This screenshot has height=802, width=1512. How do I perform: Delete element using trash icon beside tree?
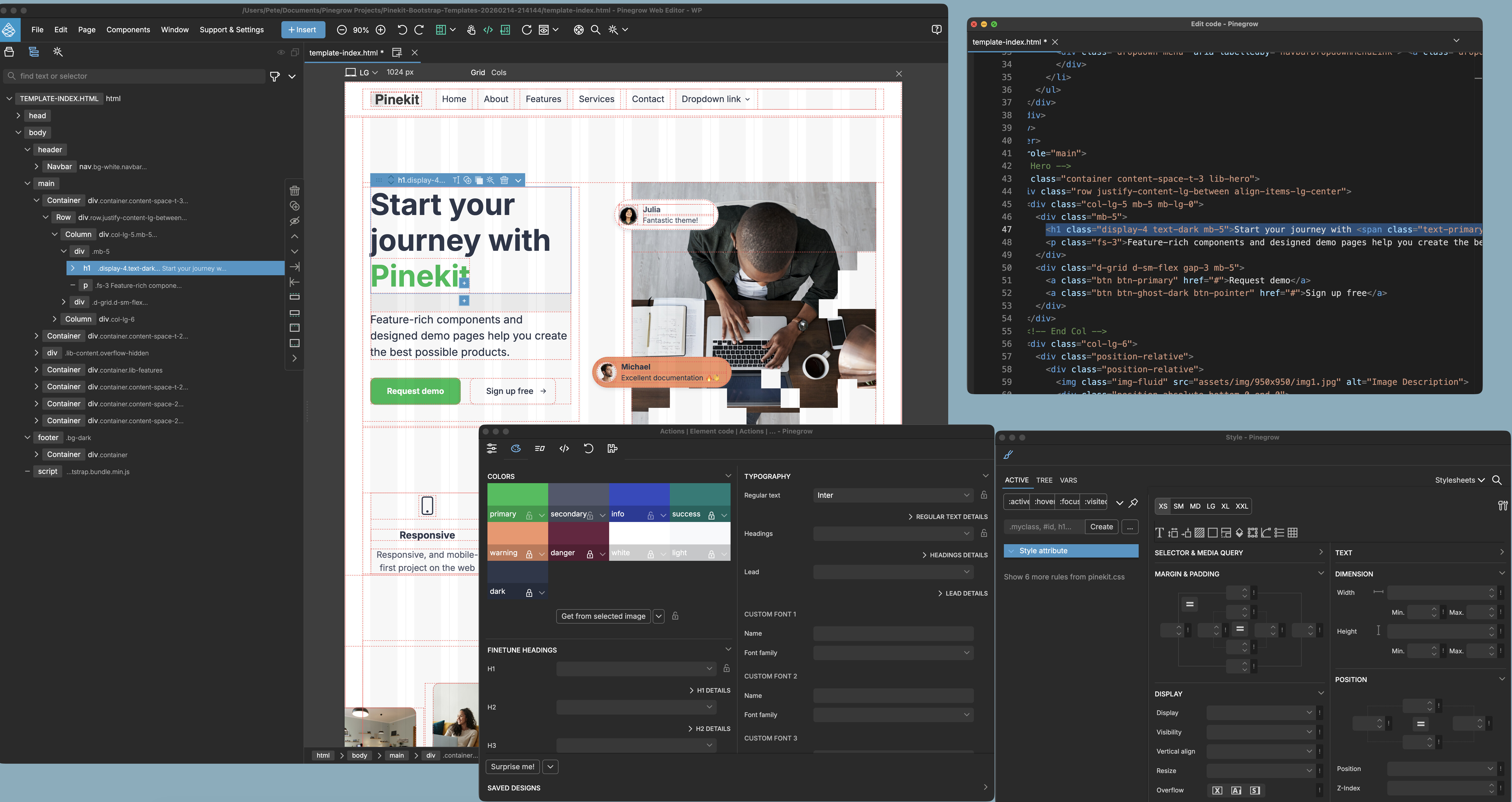(295, 191)
